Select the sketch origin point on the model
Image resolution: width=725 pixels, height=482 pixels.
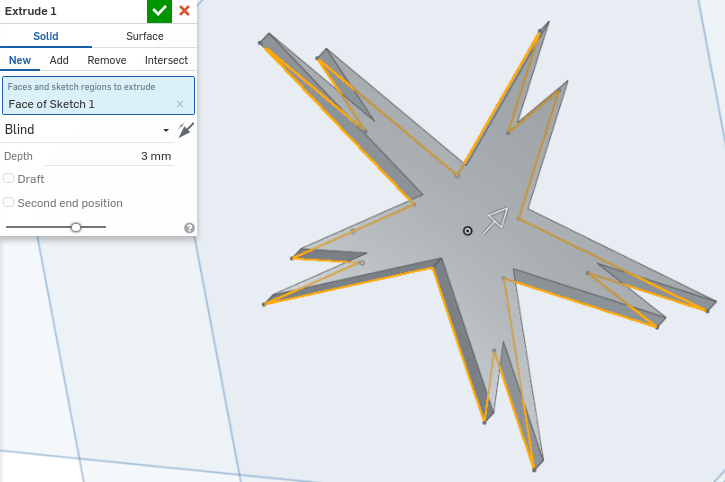(467, 231)
